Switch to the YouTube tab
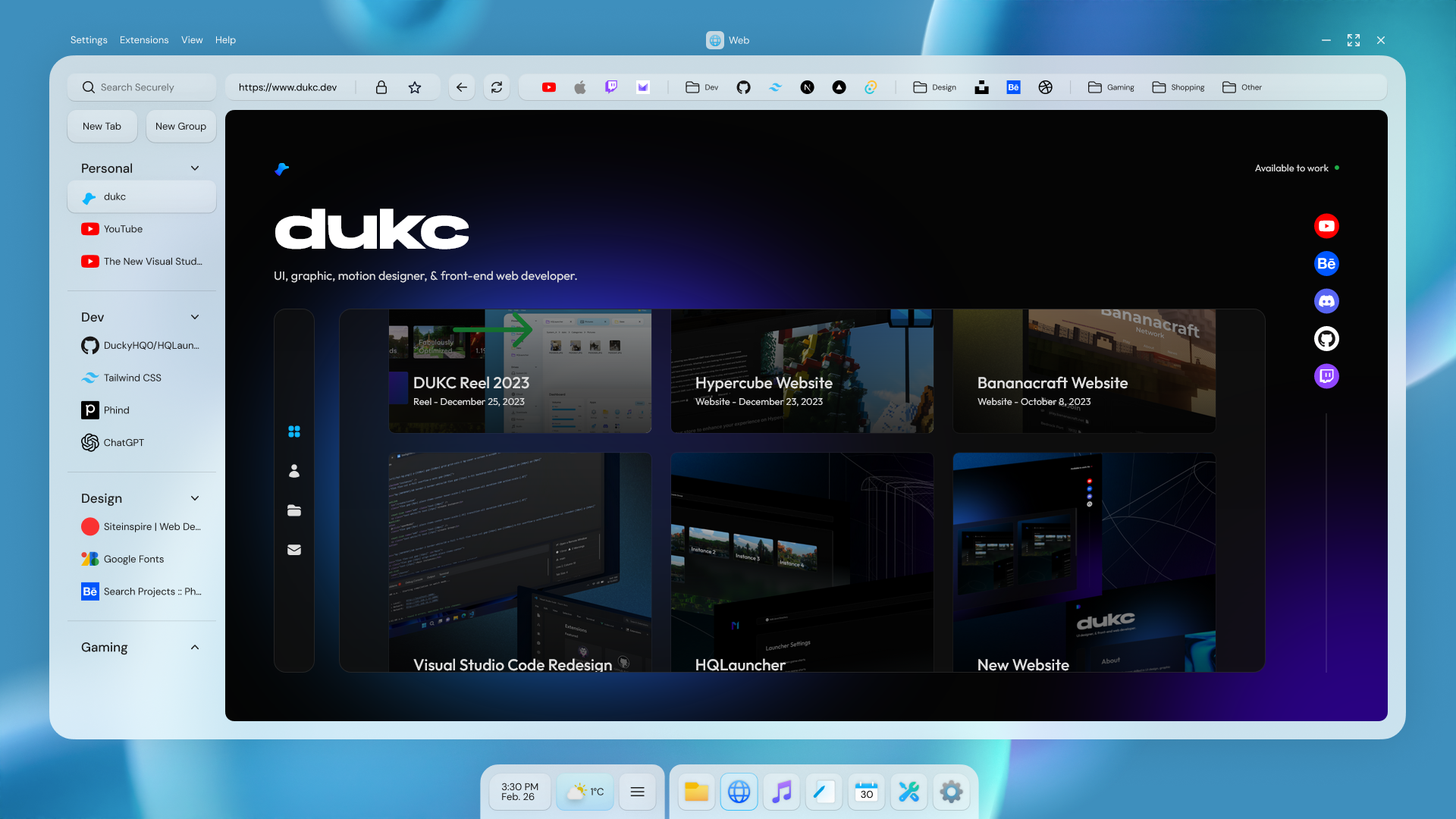The height and width of the screenshot is (819, 1456). tap(142, 229)
